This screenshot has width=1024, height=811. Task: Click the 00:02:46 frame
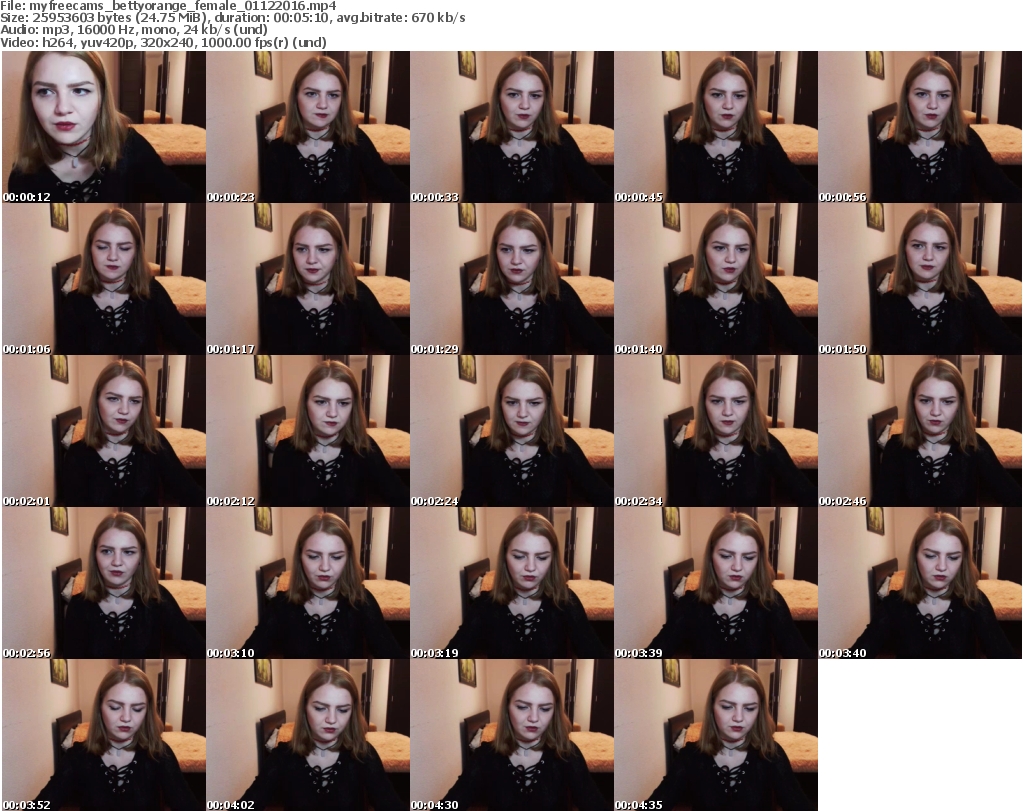tap(919, 431)
